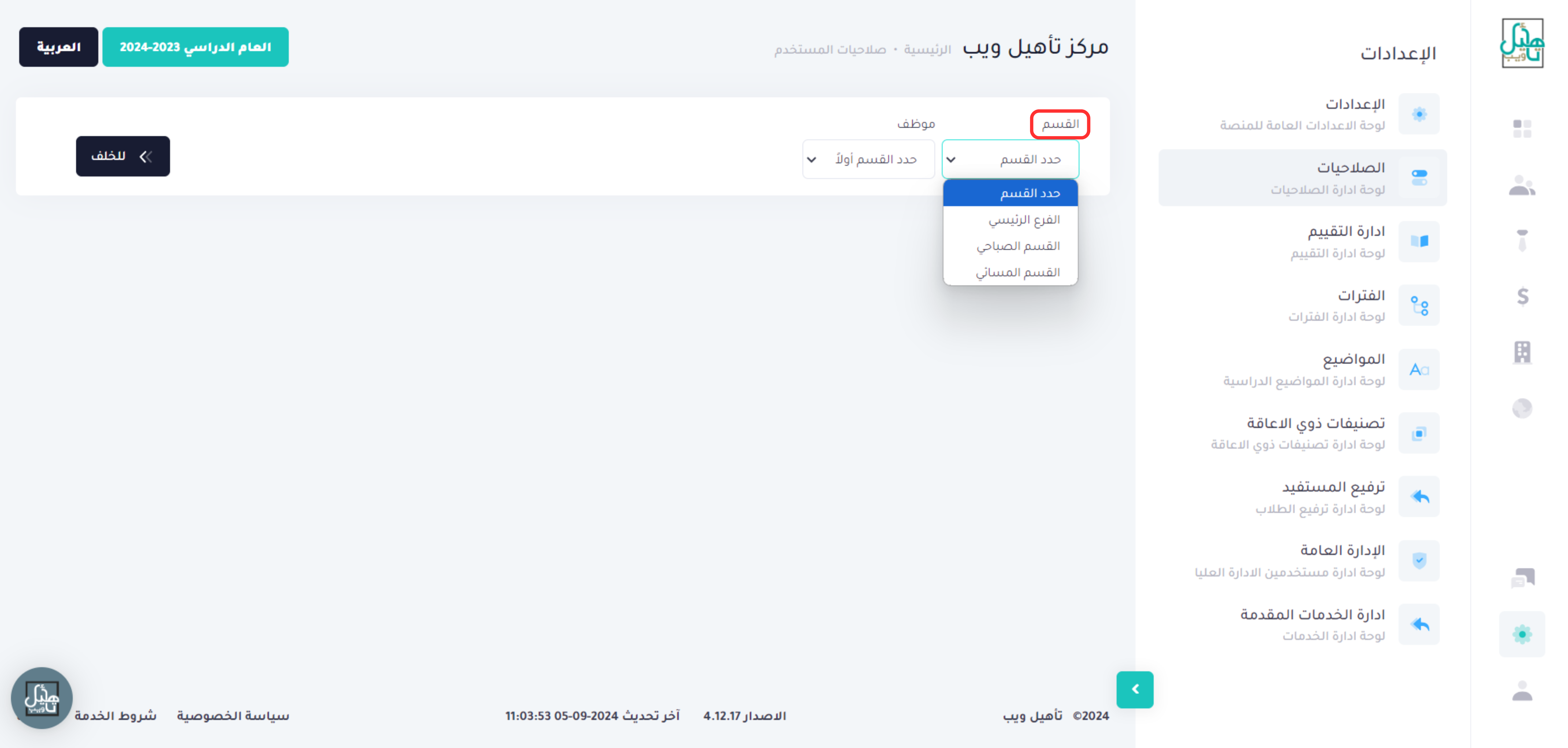This screenshot has width=1568, height=748.
Task: Open ادارة الخدمات المقدمة services menu item
Action: pyautogui.click(x=1303, y=624)
